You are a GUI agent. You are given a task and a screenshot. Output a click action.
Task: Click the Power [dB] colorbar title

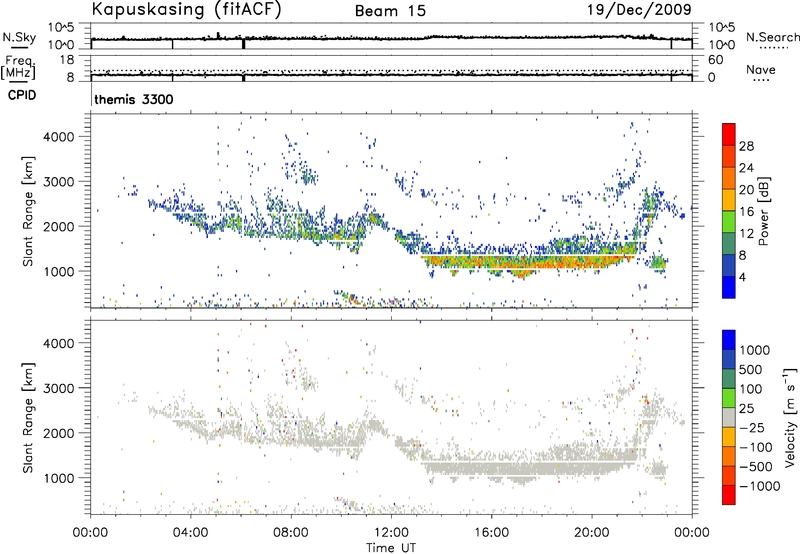(x=763, y=211)
